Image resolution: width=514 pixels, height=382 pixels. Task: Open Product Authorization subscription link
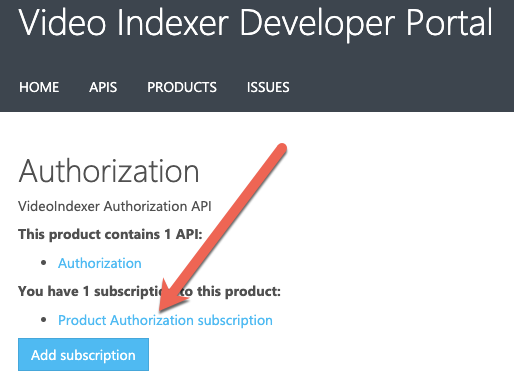click(x=165, y=320)
